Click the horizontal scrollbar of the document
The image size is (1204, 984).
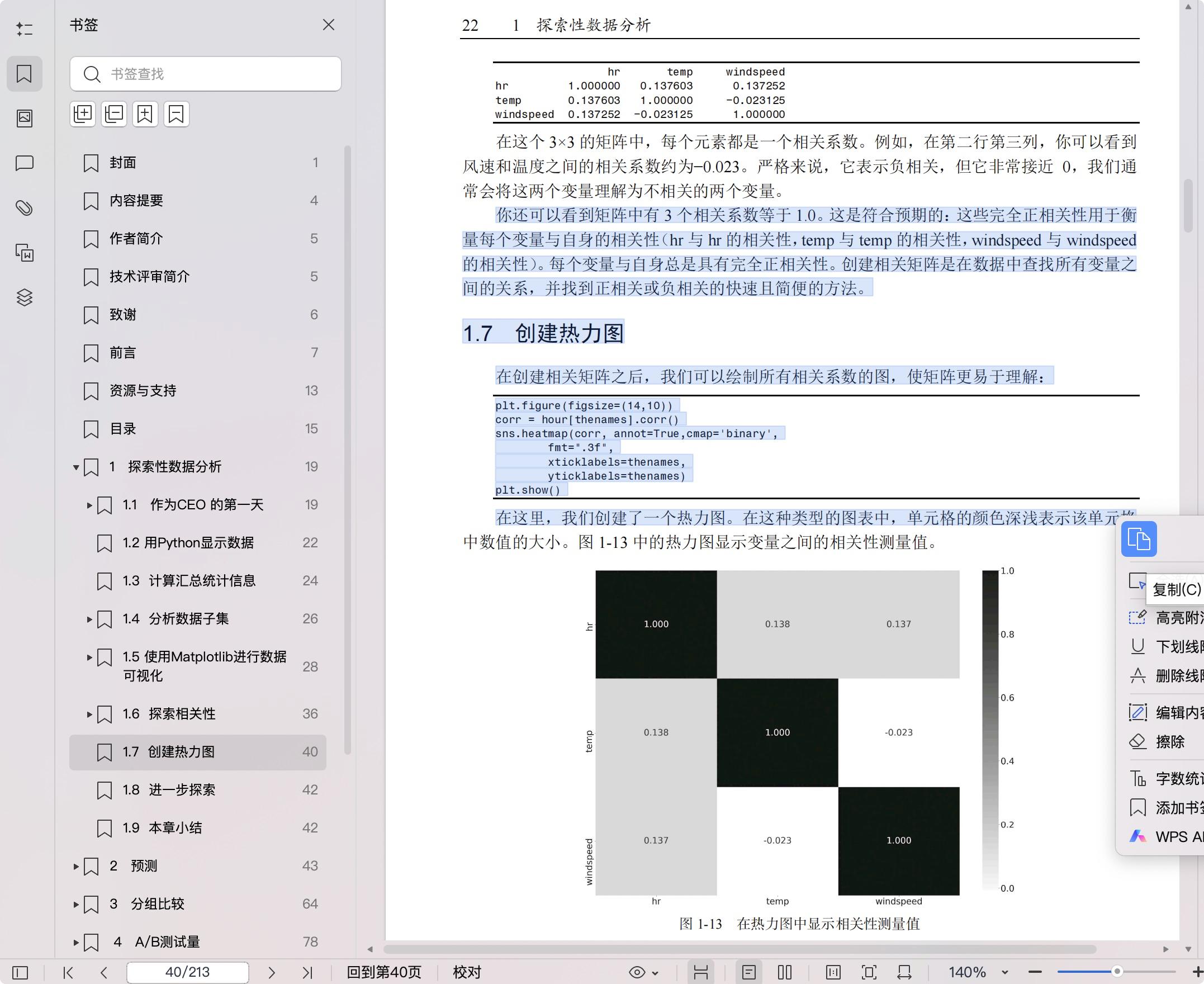point(740,949)
